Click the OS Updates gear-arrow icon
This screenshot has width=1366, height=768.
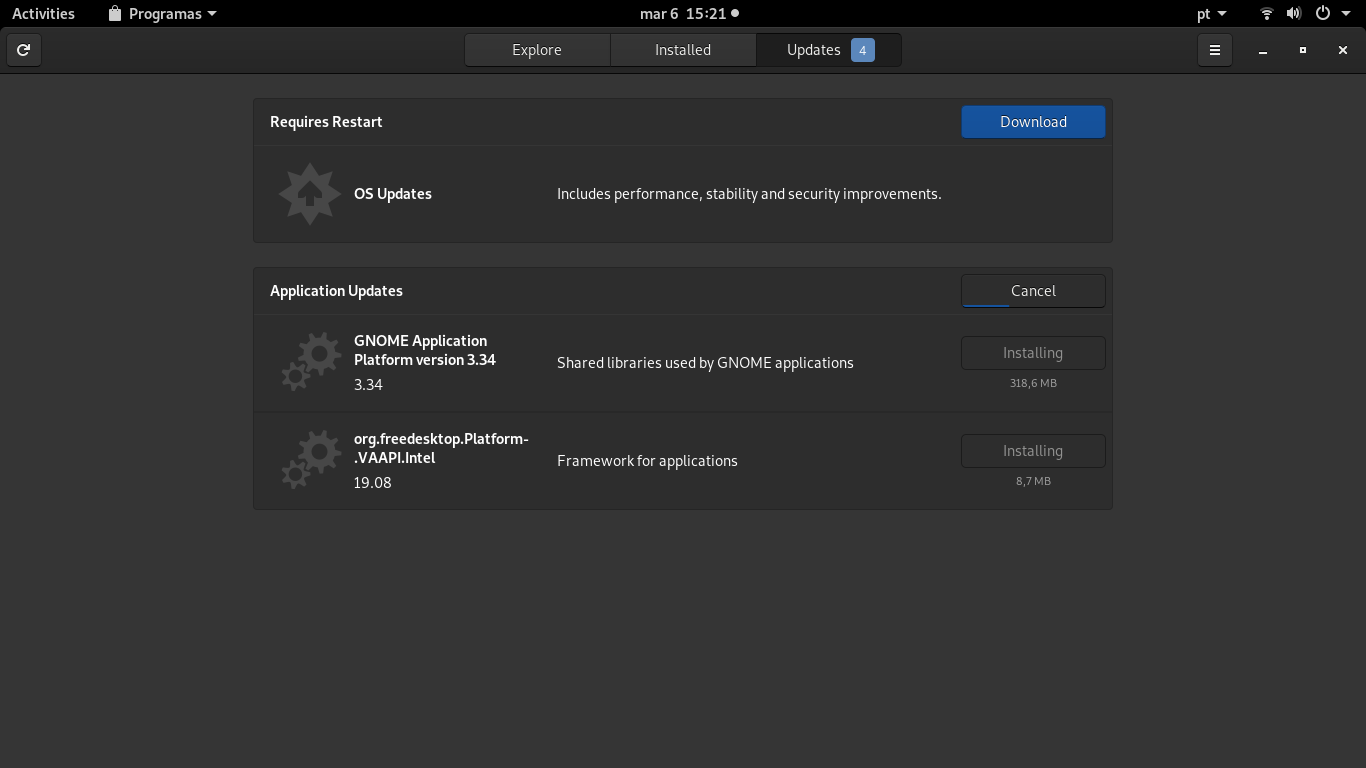click(x=310, y=194)
